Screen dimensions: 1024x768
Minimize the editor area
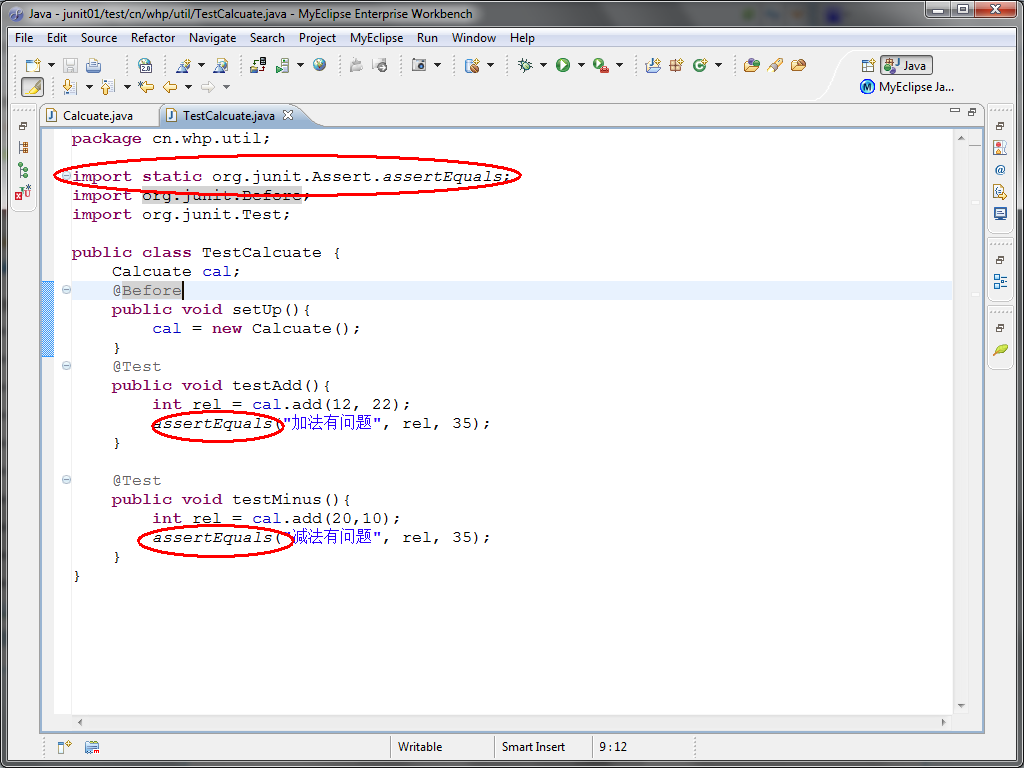click(955, 112)
